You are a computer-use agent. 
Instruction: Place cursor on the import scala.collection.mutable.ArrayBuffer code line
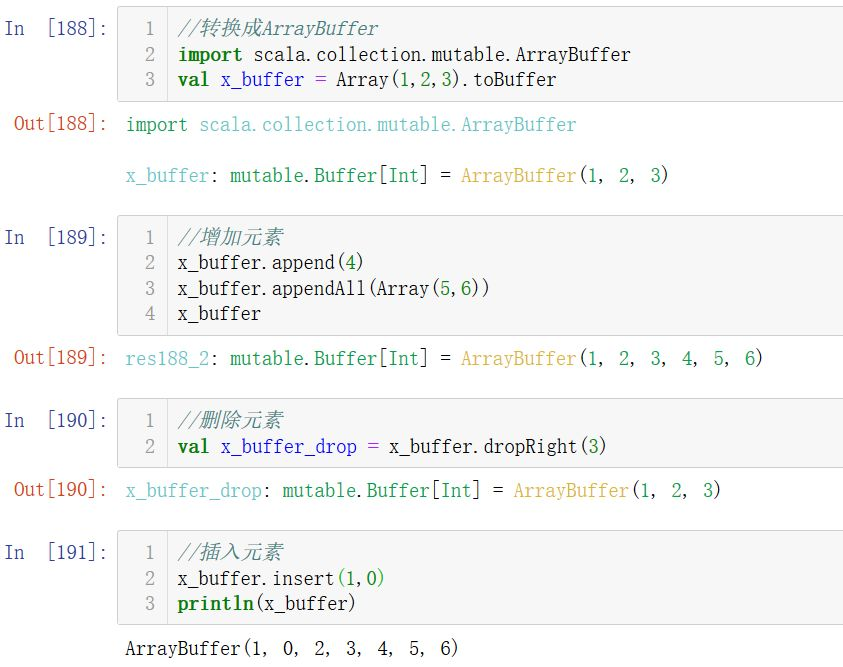click(x=404, y=54)
